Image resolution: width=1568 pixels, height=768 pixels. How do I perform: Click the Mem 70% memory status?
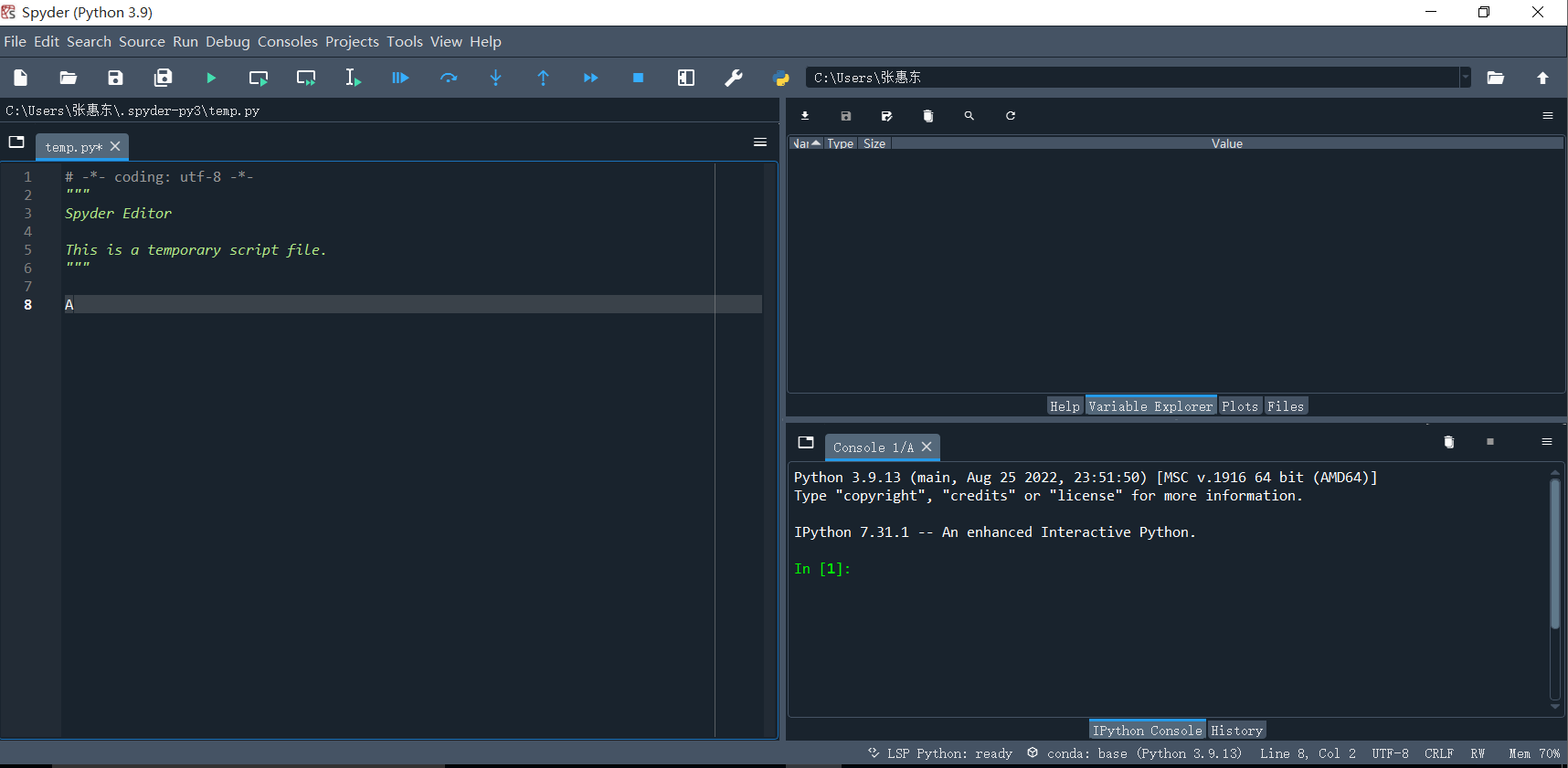click(x=1534, y=753)
